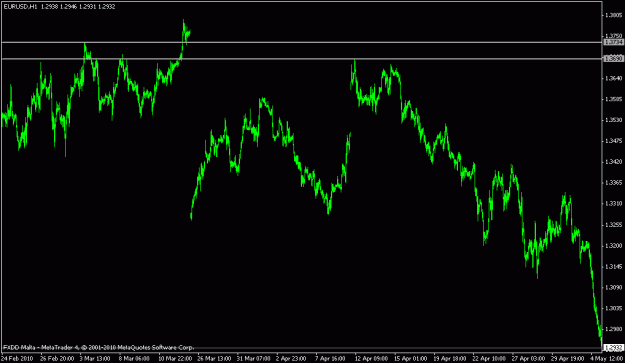This screenshot has height=363, width=625.
Task: Click the 22 Apr 10:00 time label
Action: [x=489, y=358]
